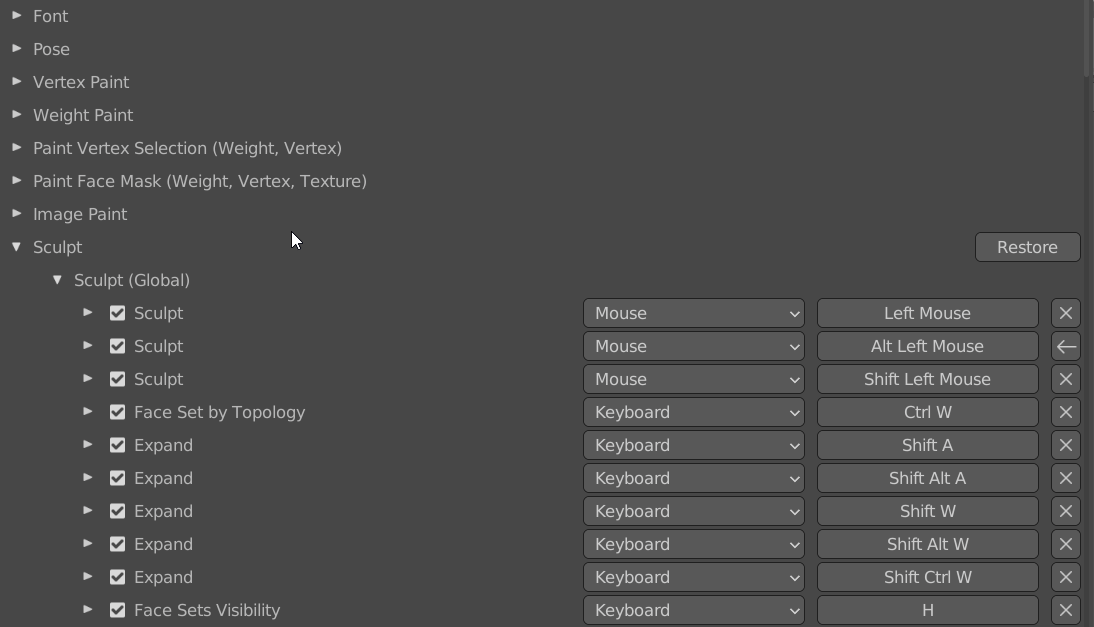Open Keyboard dropdown for H shortcut

pyautogui.click(x=694, y=610)
